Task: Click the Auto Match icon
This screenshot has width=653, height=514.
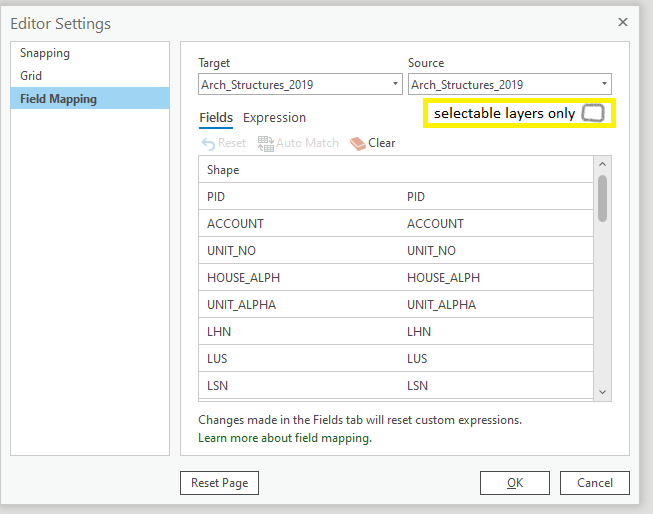Action: pos(265,143)
